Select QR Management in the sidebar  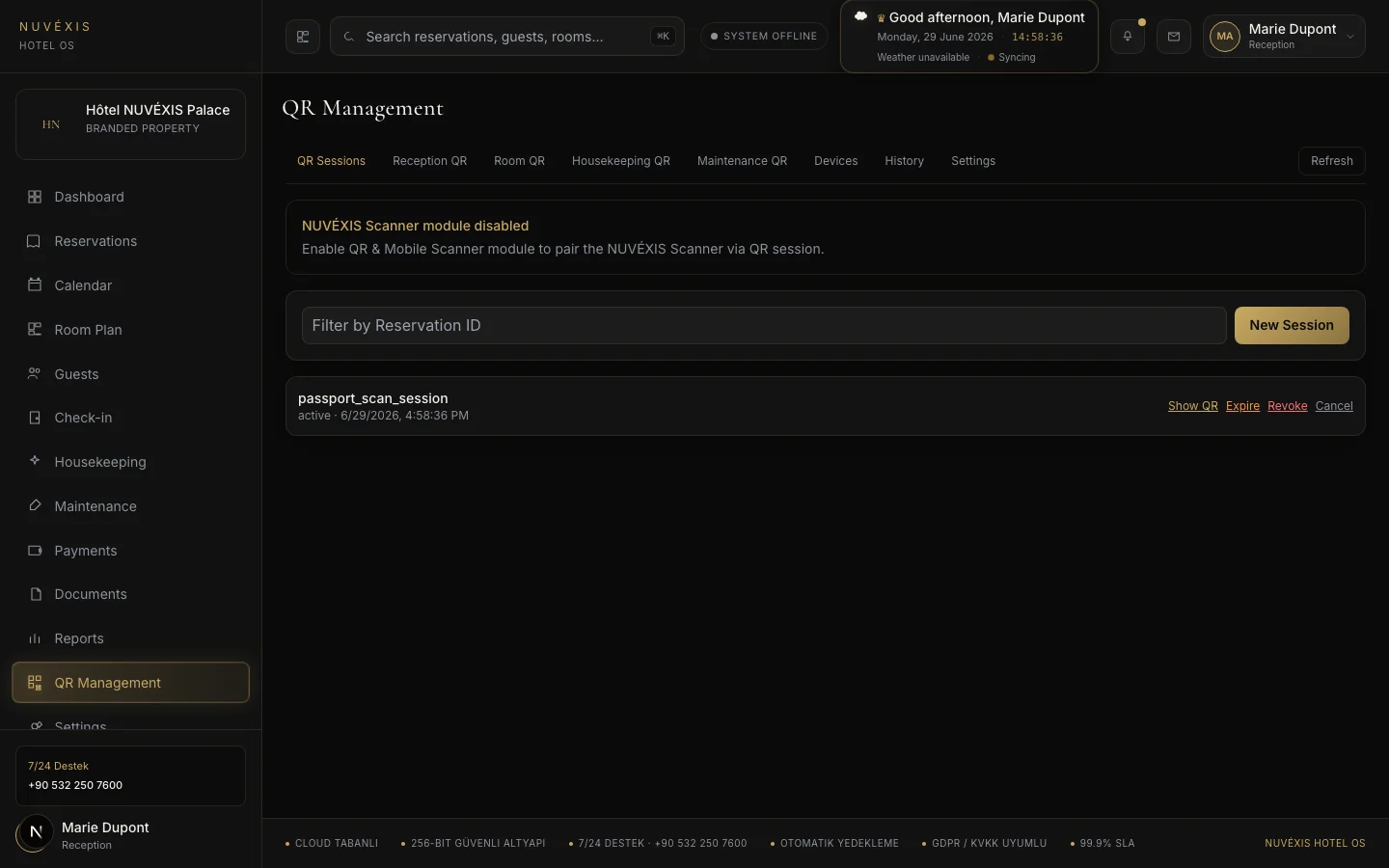pos(130,683)
